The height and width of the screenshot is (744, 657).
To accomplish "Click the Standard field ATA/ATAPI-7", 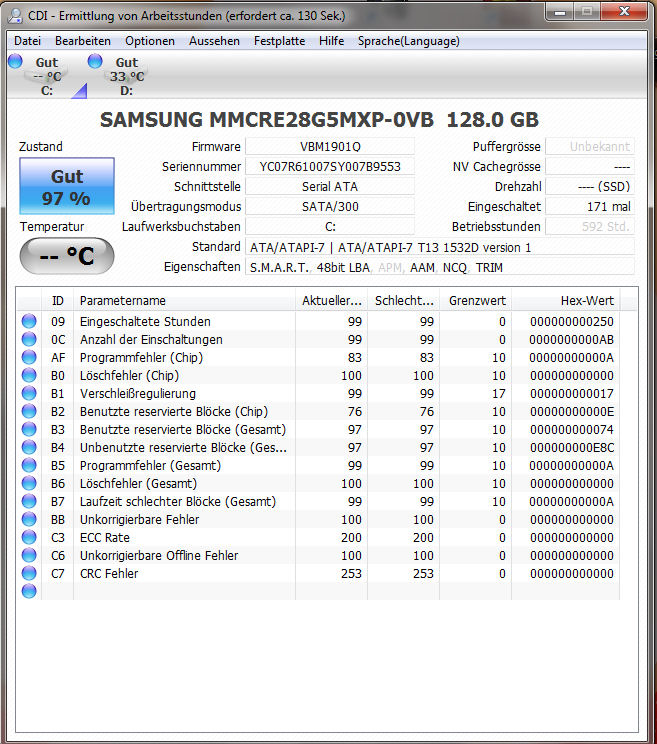I will point(440,247).
